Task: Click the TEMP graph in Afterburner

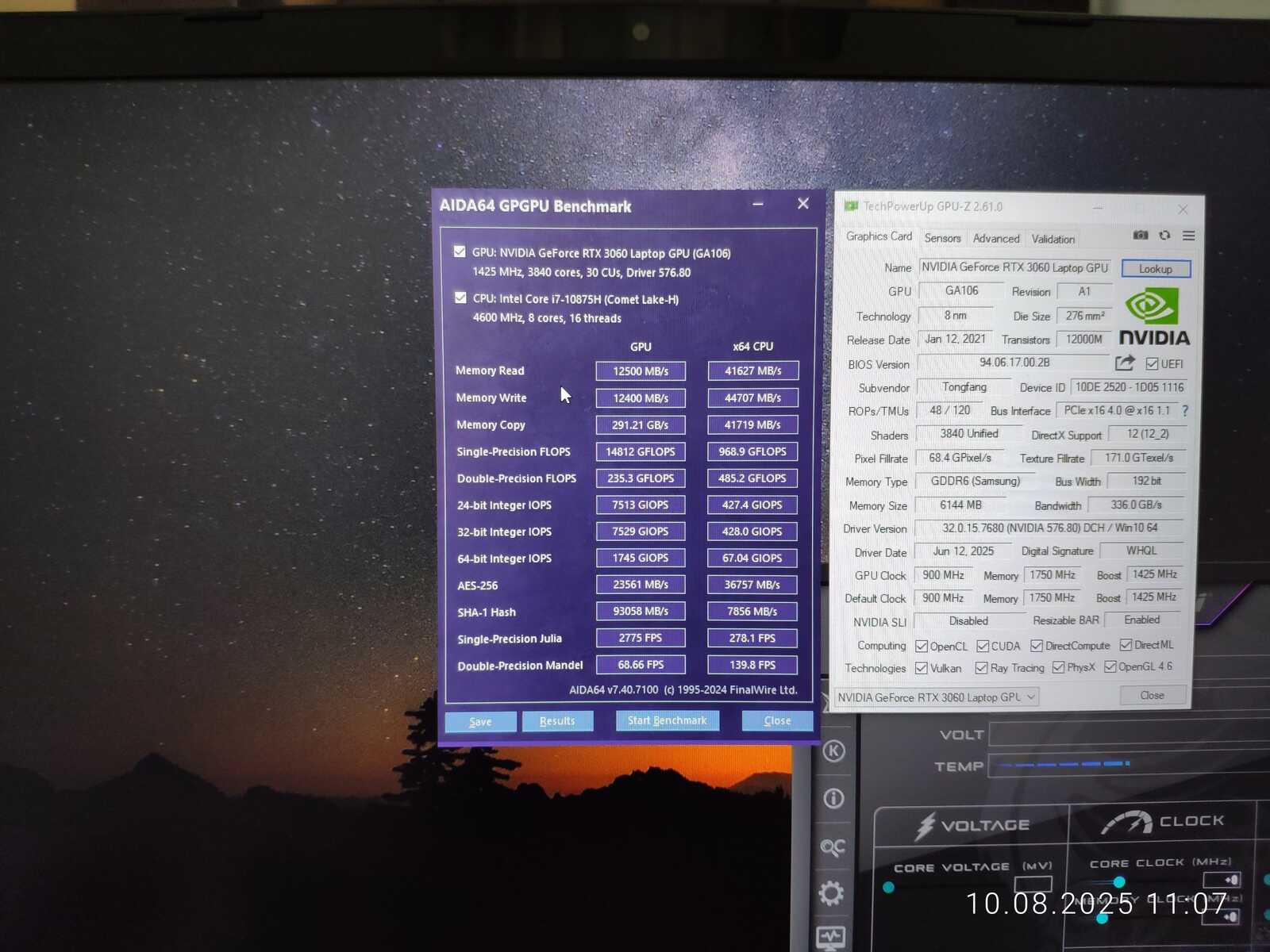Action: (1127, 764)
